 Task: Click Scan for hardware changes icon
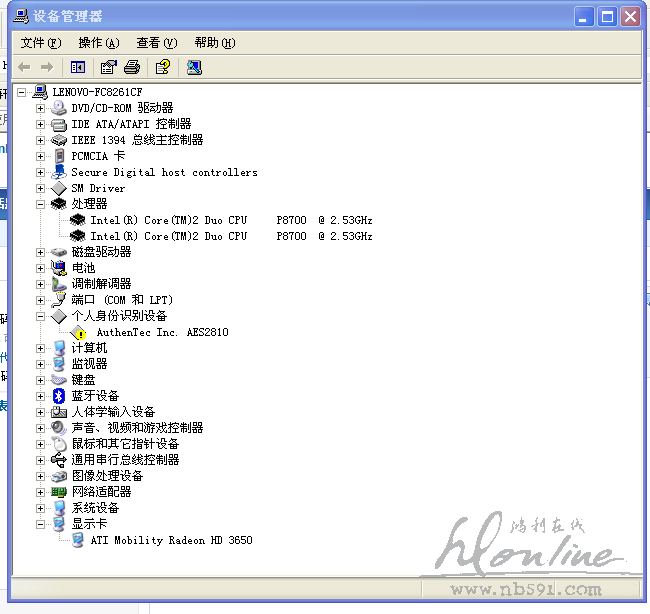click(x=194, y=67)
